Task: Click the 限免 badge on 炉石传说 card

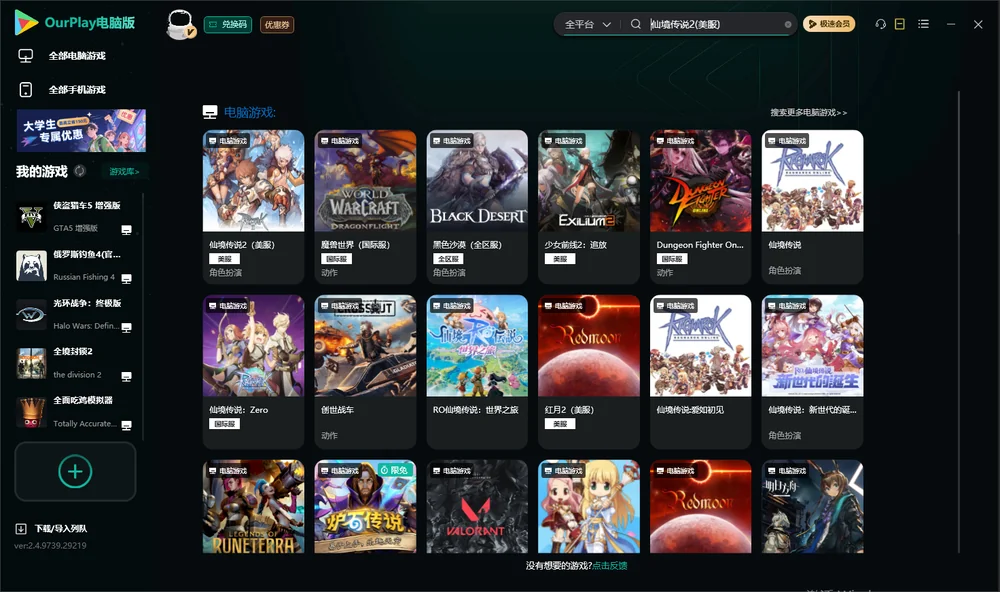Action: pyautogui.click(x=395, y=470)
